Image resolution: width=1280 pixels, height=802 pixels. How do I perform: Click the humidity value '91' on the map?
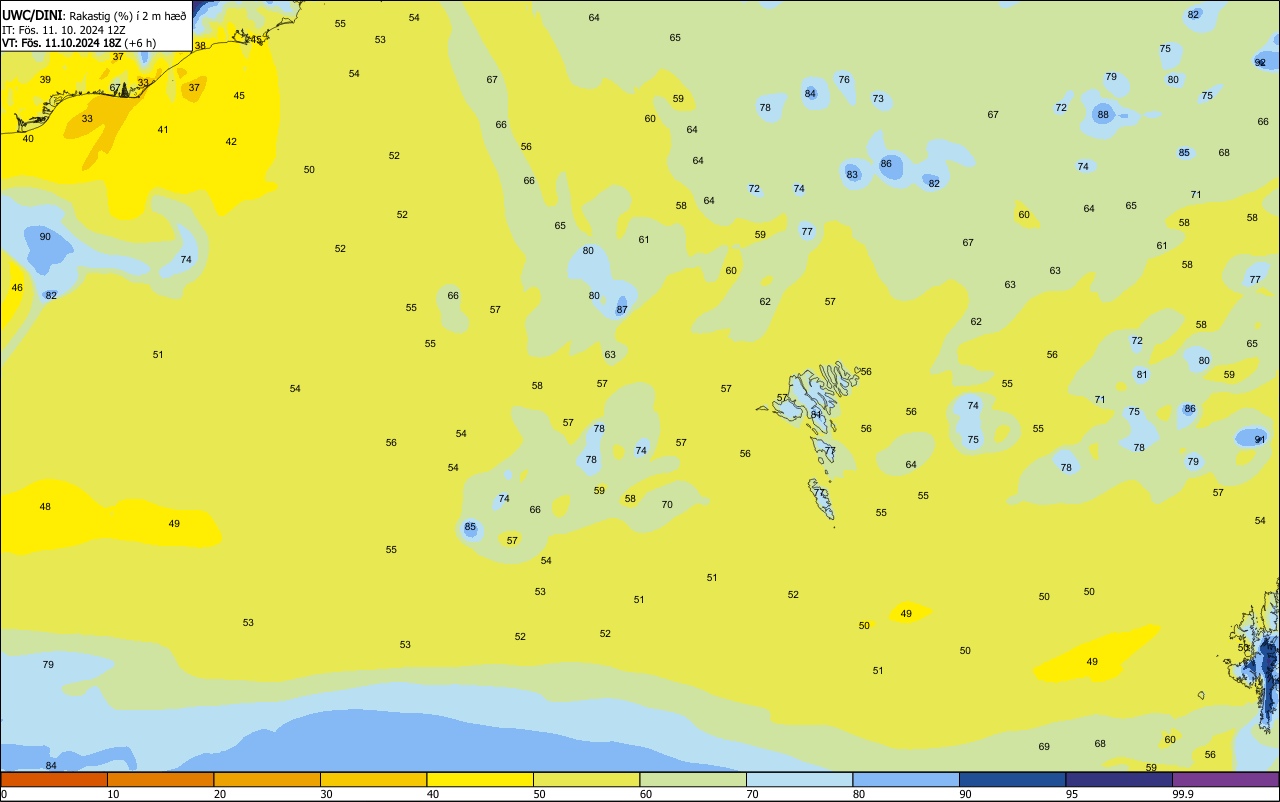(x=1260, y=439)
